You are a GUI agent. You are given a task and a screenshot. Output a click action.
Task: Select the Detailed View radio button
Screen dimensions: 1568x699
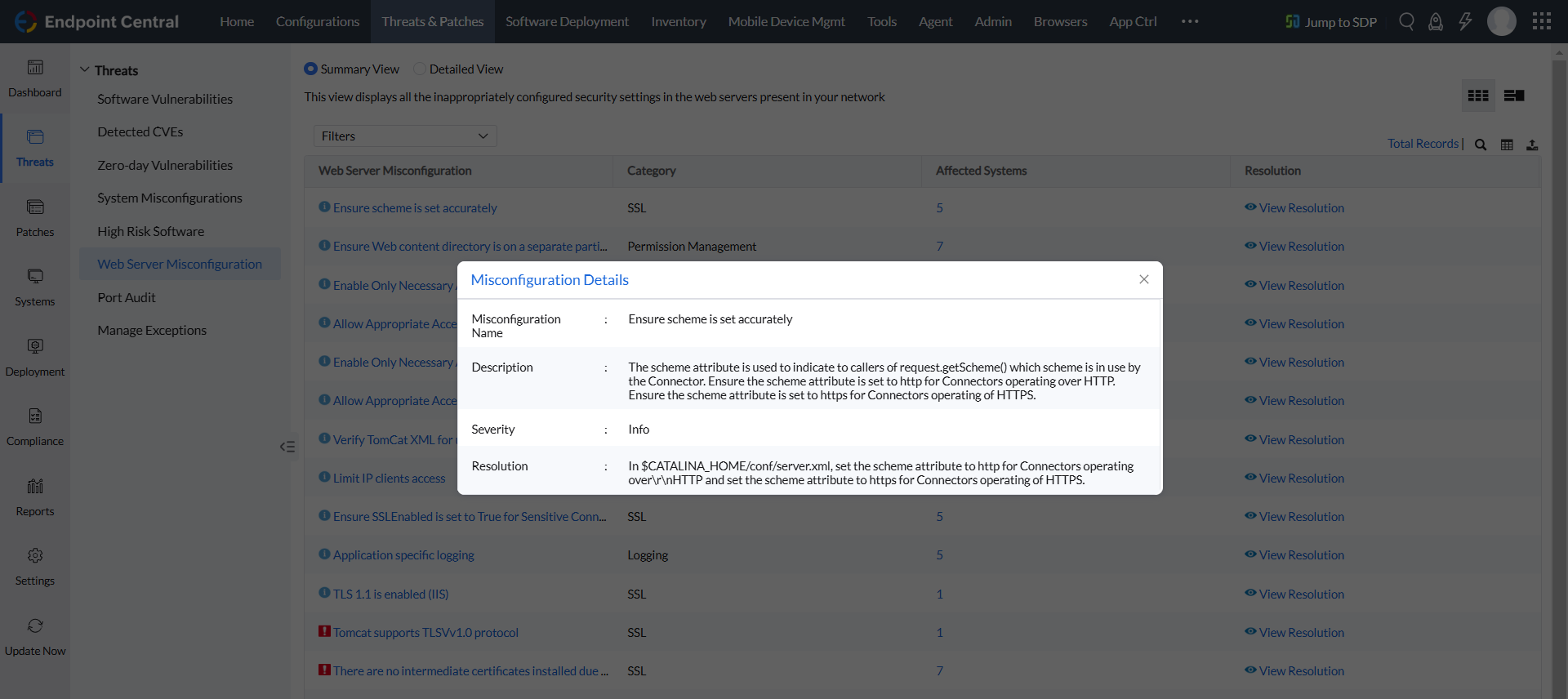click(x=420, y=69)
